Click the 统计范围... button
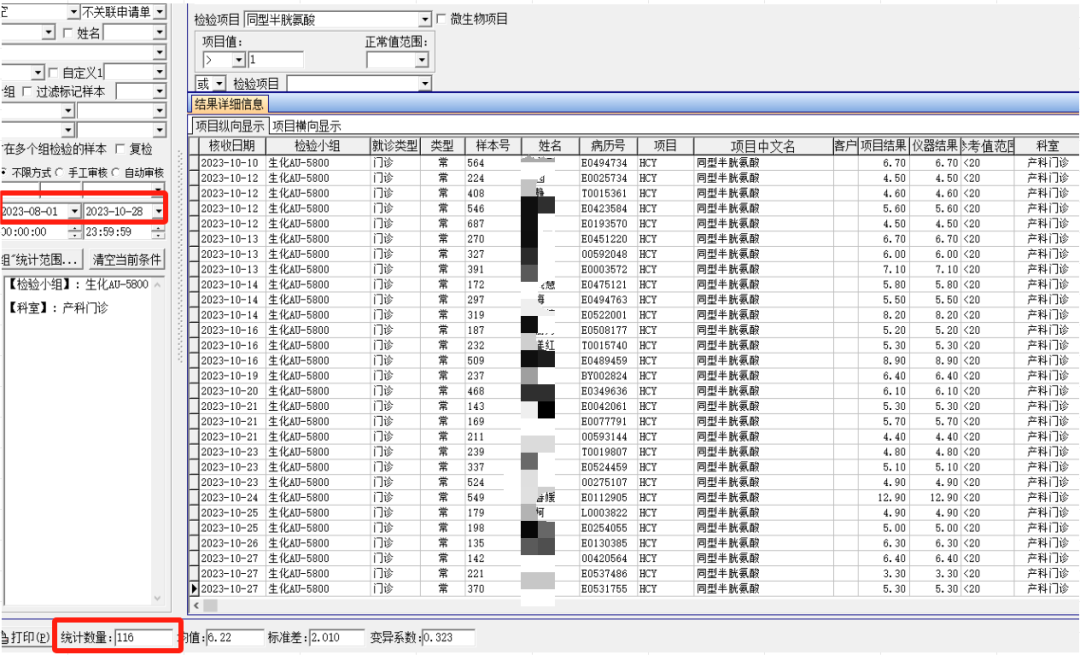This screenshot has width=1080, height=655. [x=41, y=260]
